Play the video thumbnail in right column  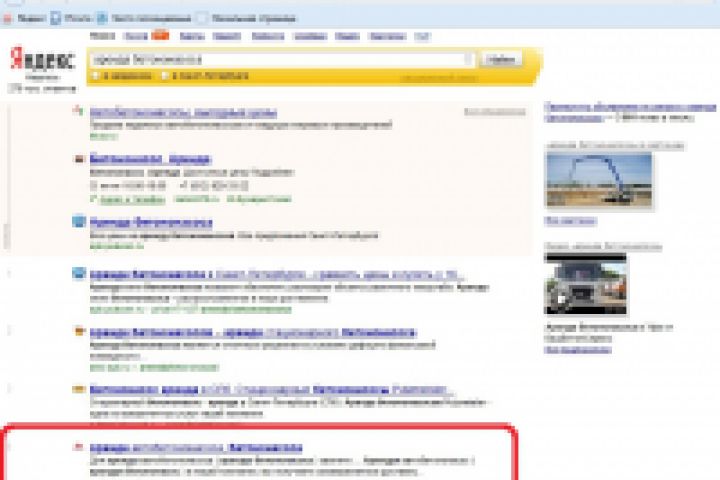[585, 284]
